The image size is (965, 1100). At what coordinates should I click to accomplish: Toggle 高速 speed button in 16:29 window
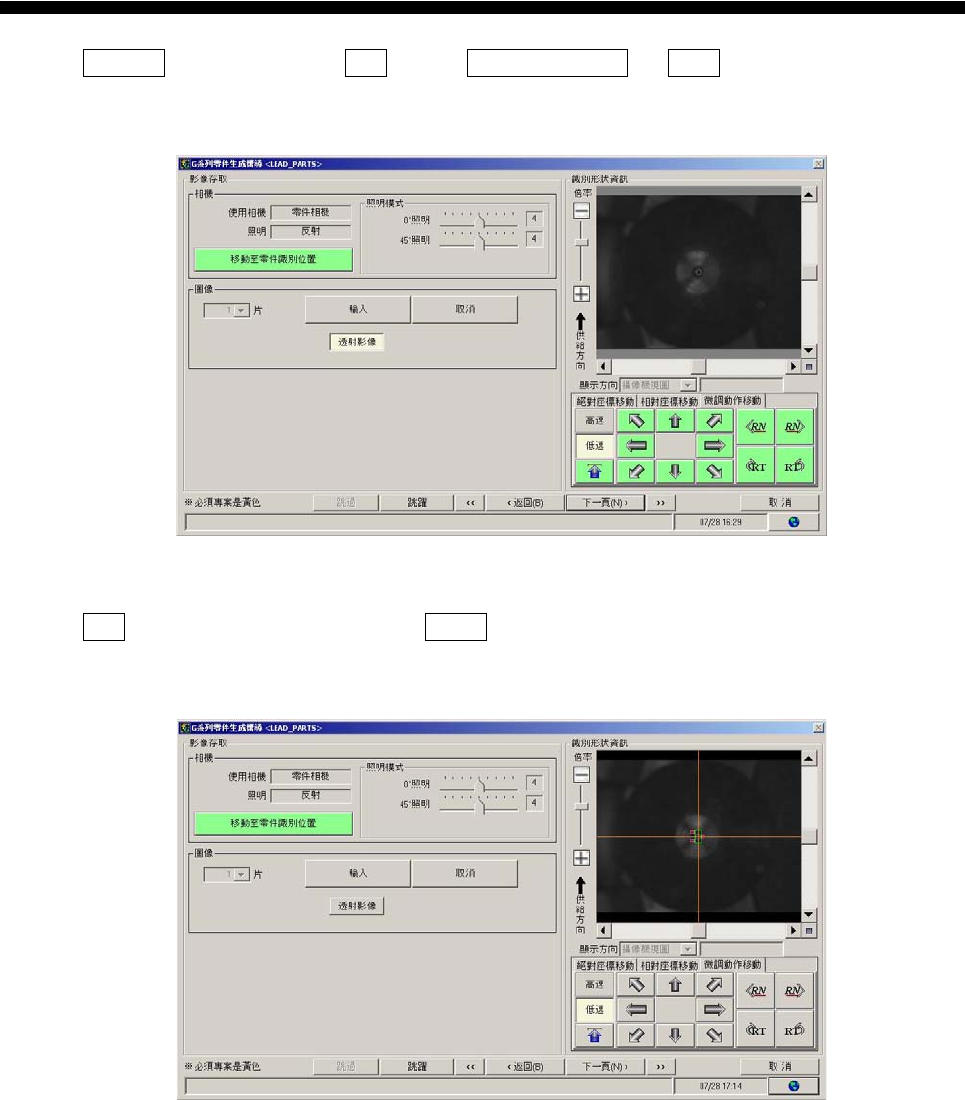click(x=594, y=421)
